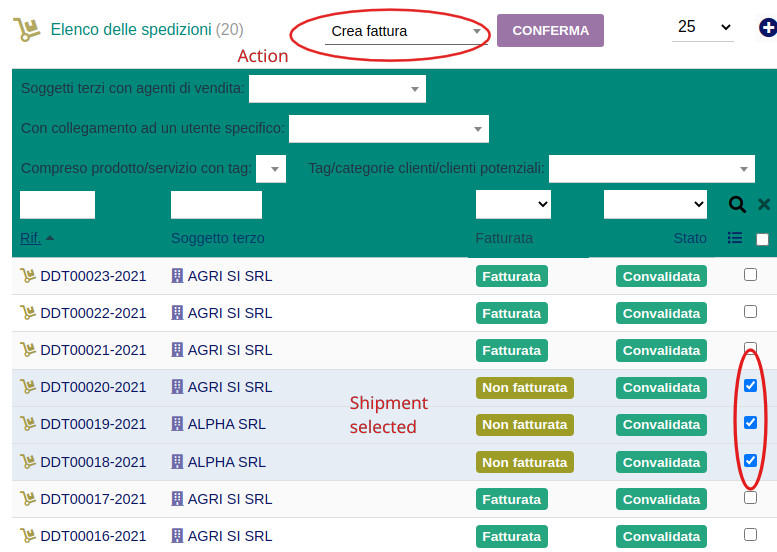Image resolution: width=777 pixels, height=552 pixels.
Task: Open the page size dropdown showing 25
Action: [702, 28]
